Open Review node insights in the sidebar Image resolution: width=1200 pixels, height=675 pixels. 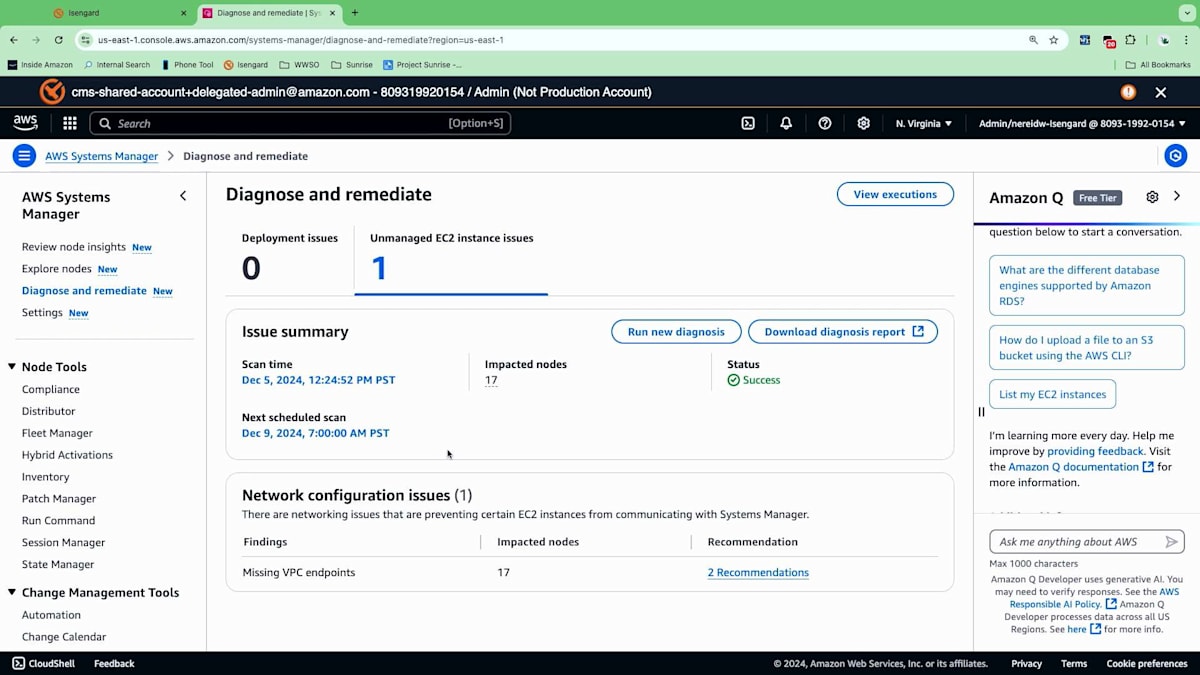click(x=74, y=247)
